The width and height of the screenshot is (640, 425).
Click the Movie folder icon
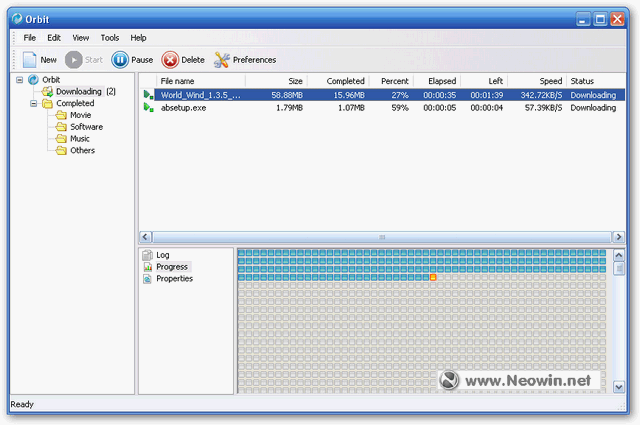click(x=61, y=115)
